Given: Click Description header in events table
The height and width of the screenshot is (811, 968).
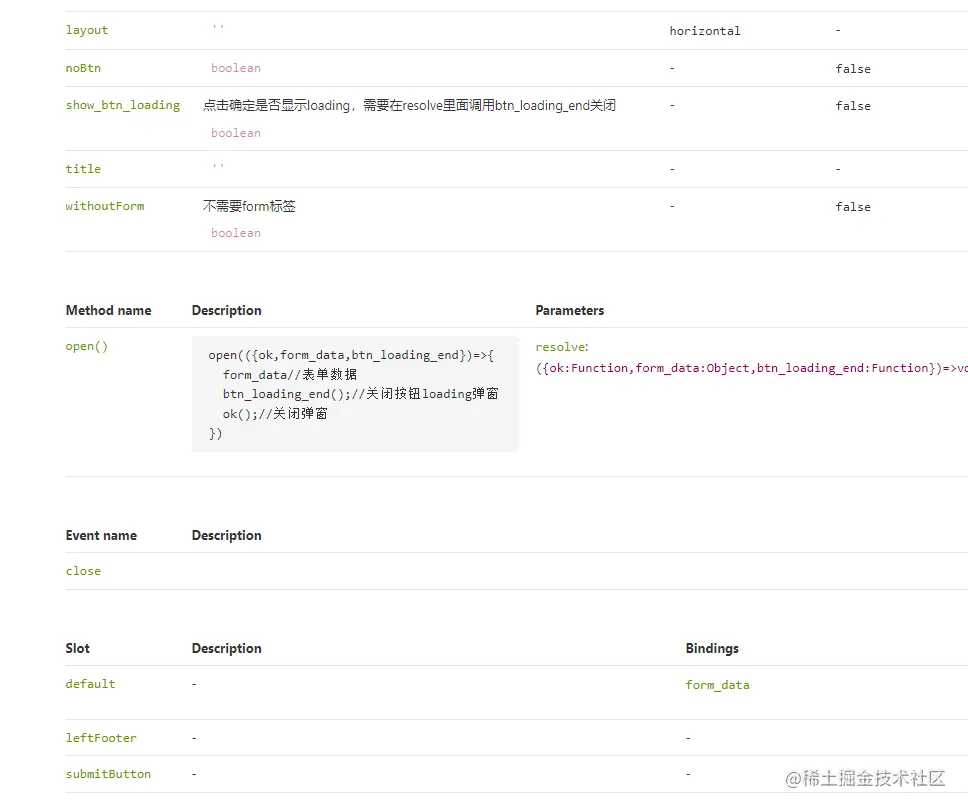Looking at the screenshot, I should [227, 536].
